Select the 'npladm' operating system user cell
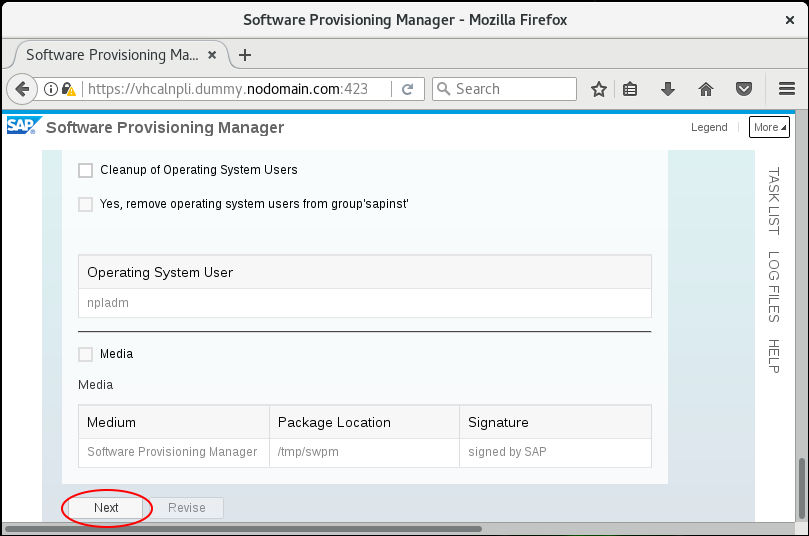Viewport: 809px width, 536px height. point(365,303)
